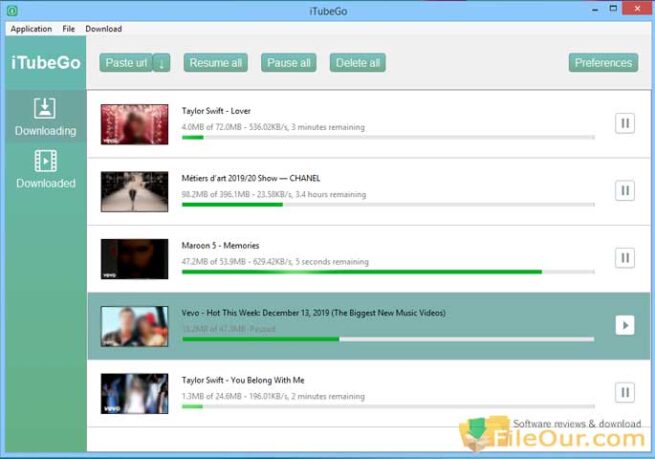
Task: Click Resume all downloads
Action: coord(216,63)
